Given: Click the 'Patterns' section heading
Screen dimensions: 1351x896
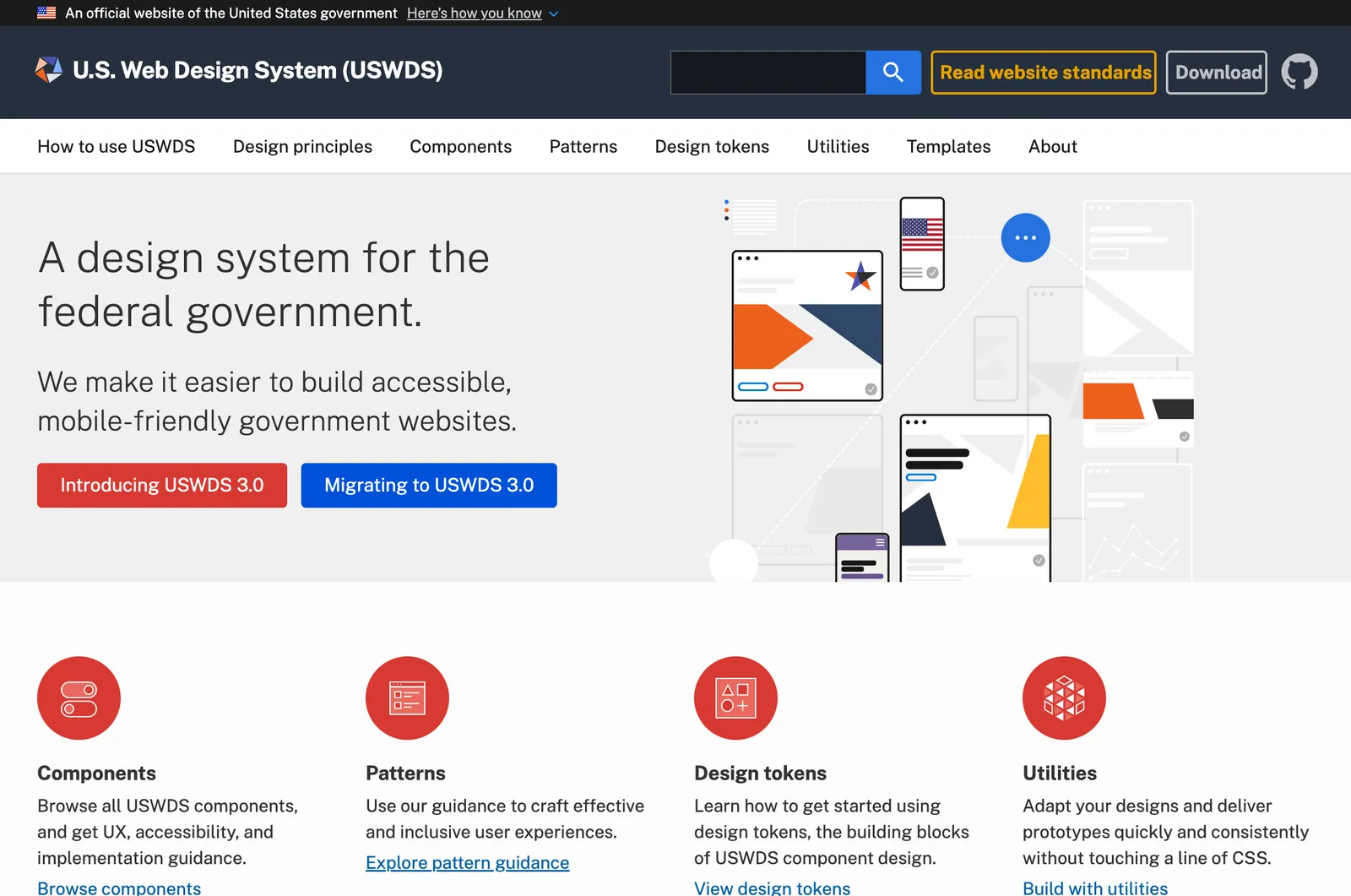Looking at the screenshot, I should (x=405, y=774).
